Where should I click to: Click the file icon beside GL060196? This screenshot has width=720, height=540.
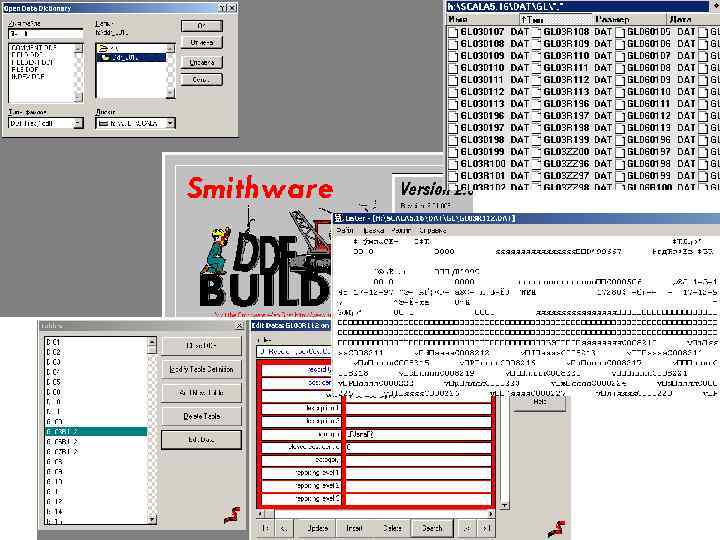[x=620, y=140]
